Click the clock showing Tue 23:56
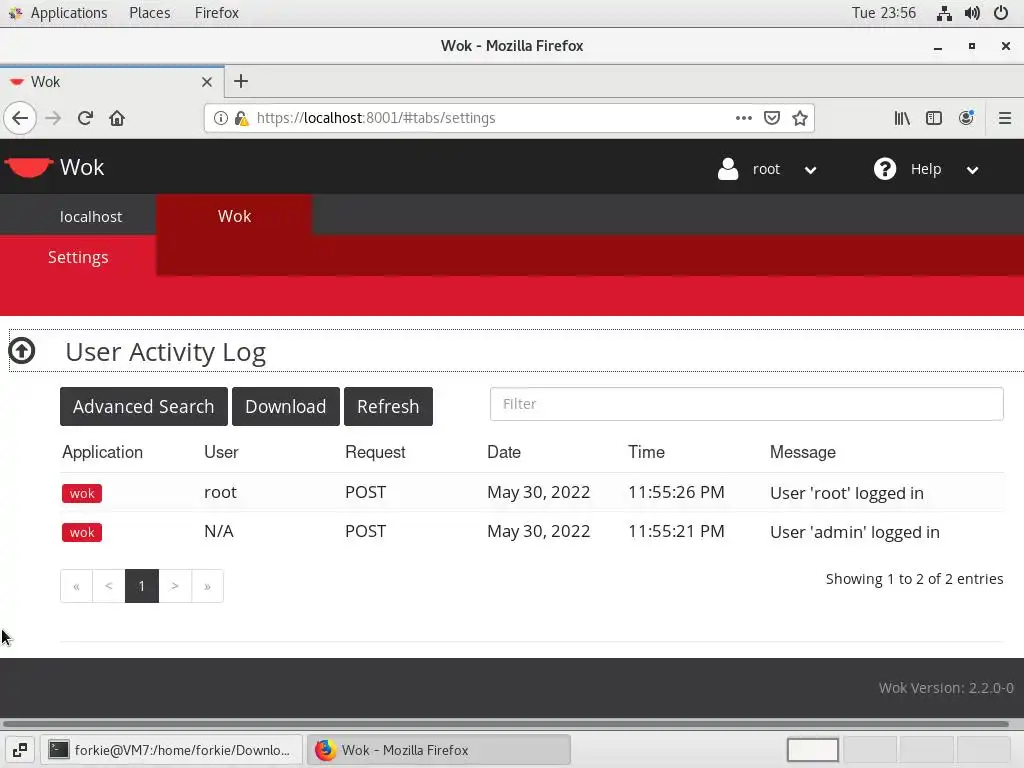Screen dimensions: 1024x768 tap(884, 13)
